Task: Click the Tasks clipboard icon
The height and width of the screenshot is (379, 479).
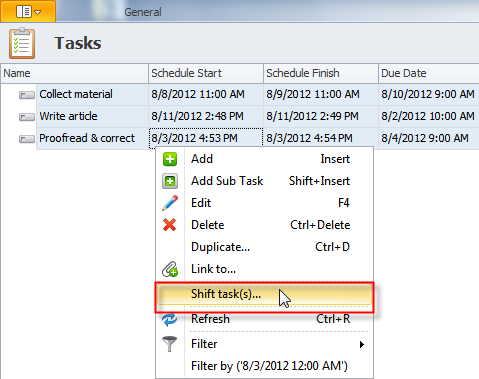Action: point(22,43)
